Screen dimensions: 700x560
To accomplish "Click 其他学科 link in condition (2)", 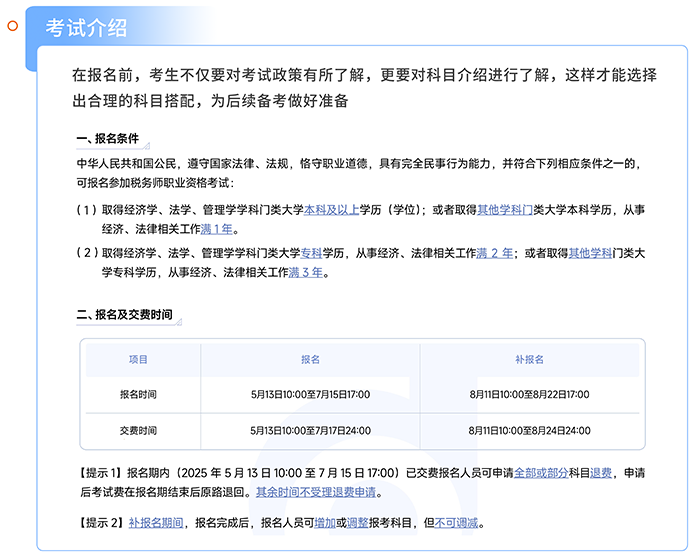I will [x=590, y=253].
